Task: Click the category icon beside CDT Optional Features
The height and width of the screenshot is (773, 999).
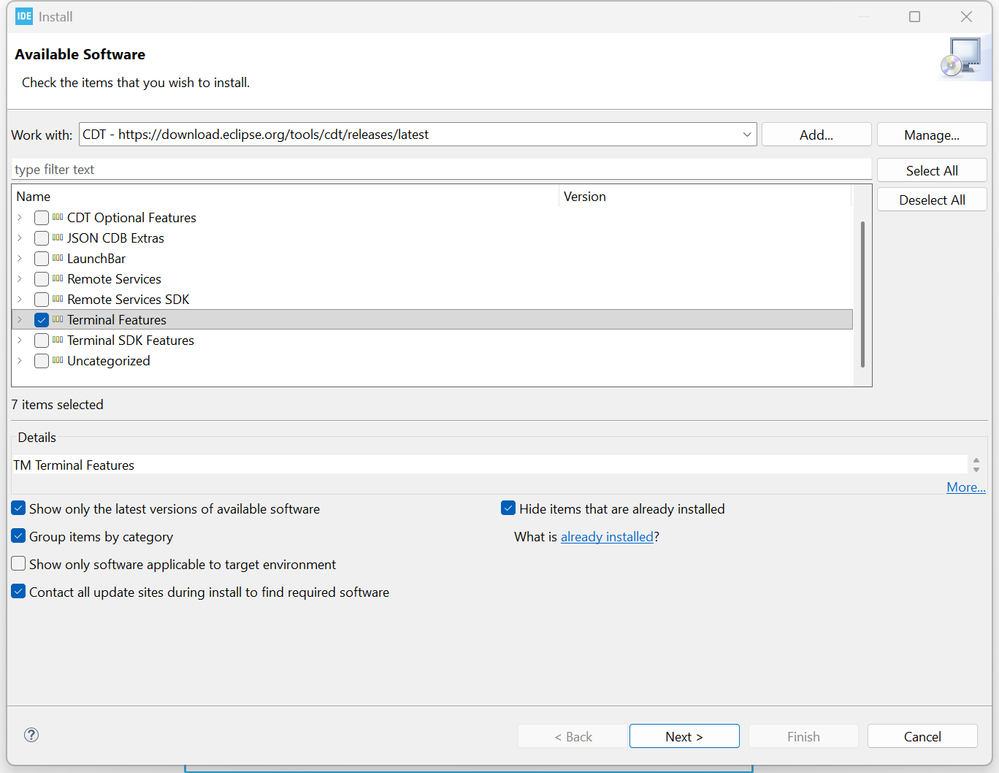Action: (x=58, y=218)
